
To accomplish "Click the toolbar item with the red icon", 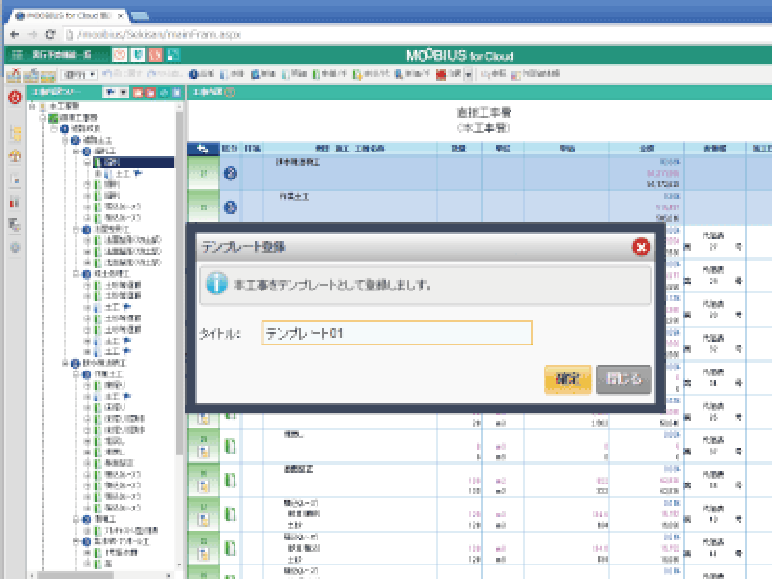I will [x=448, y=74].
